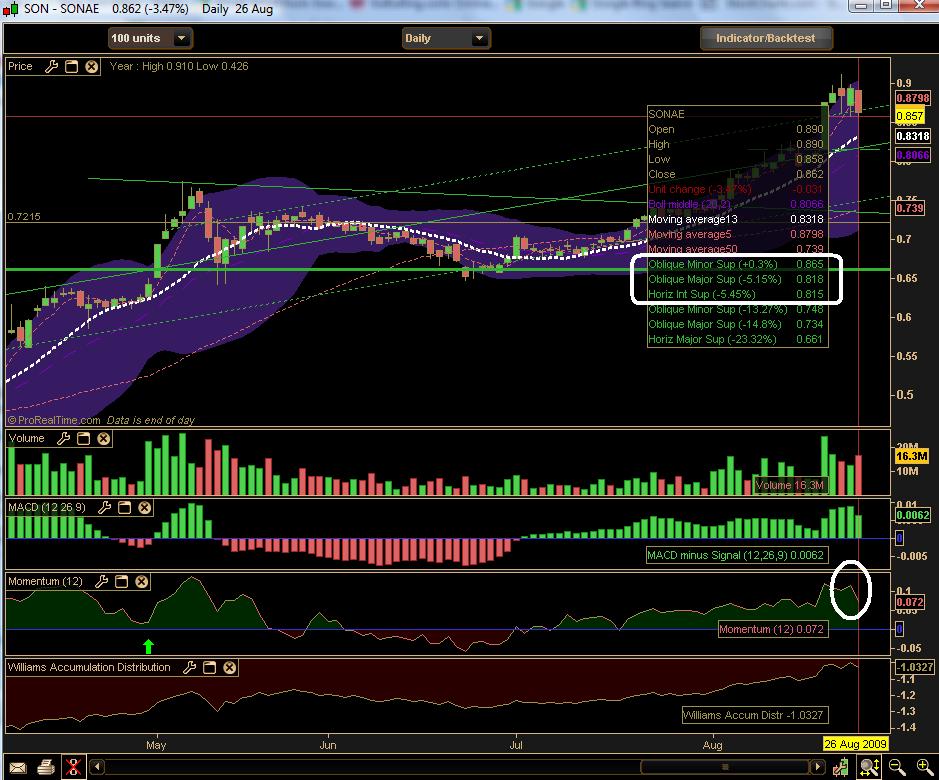
Task: Click the Moving average13 row in info box
Action: coord(736,219)
